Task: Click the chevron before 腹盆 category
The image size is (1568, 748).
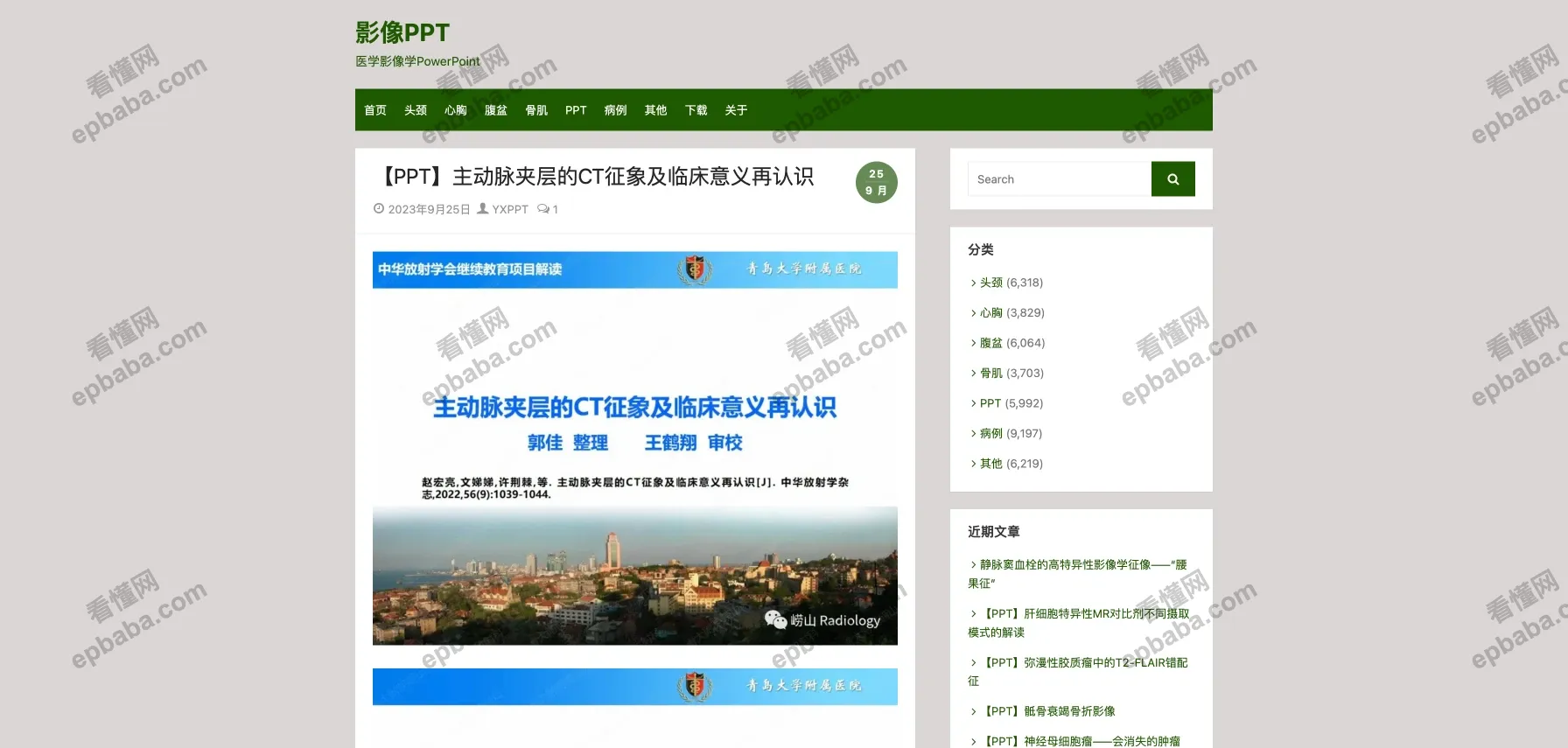Action: tap(973, 343)
